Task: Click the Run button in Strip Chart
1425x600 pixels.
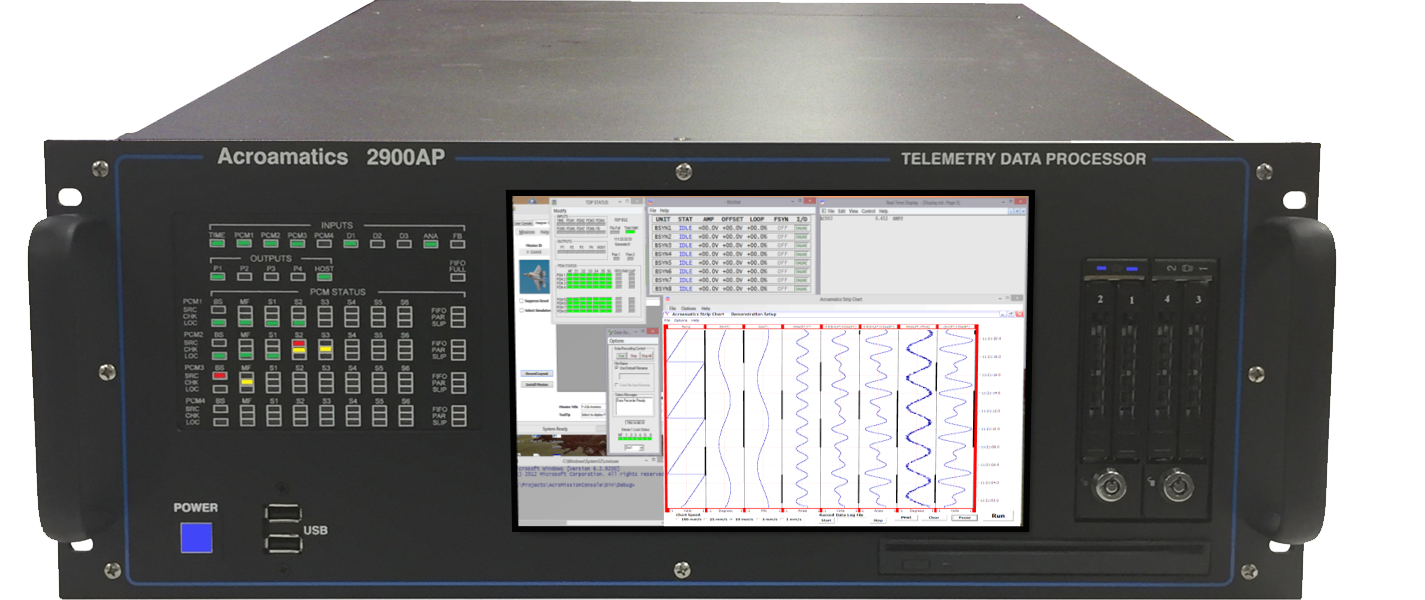Action: pyautogui.click(x=998, y=516)
